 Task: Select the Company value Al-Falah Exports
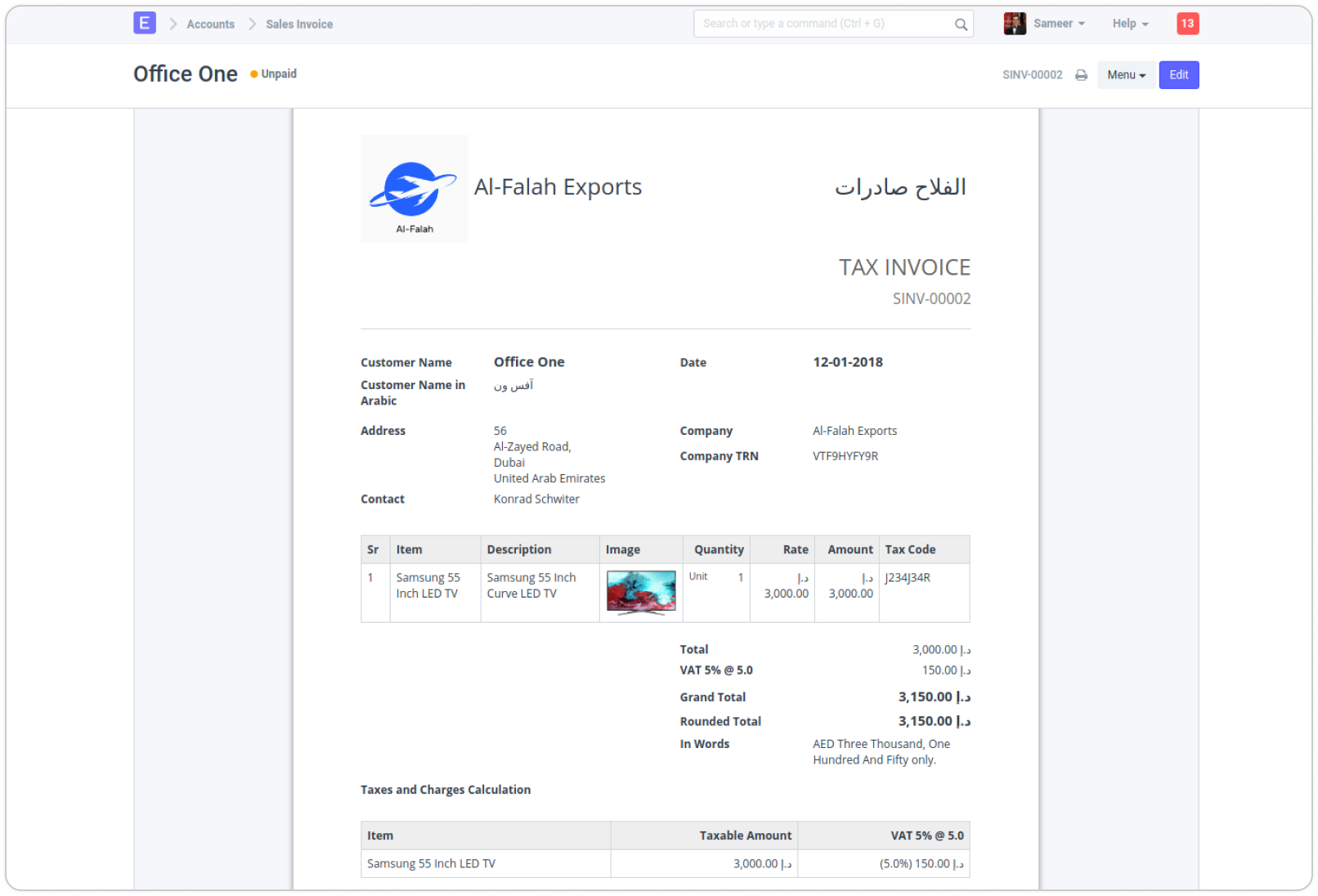pyautogui.click(x=854, y=431)
